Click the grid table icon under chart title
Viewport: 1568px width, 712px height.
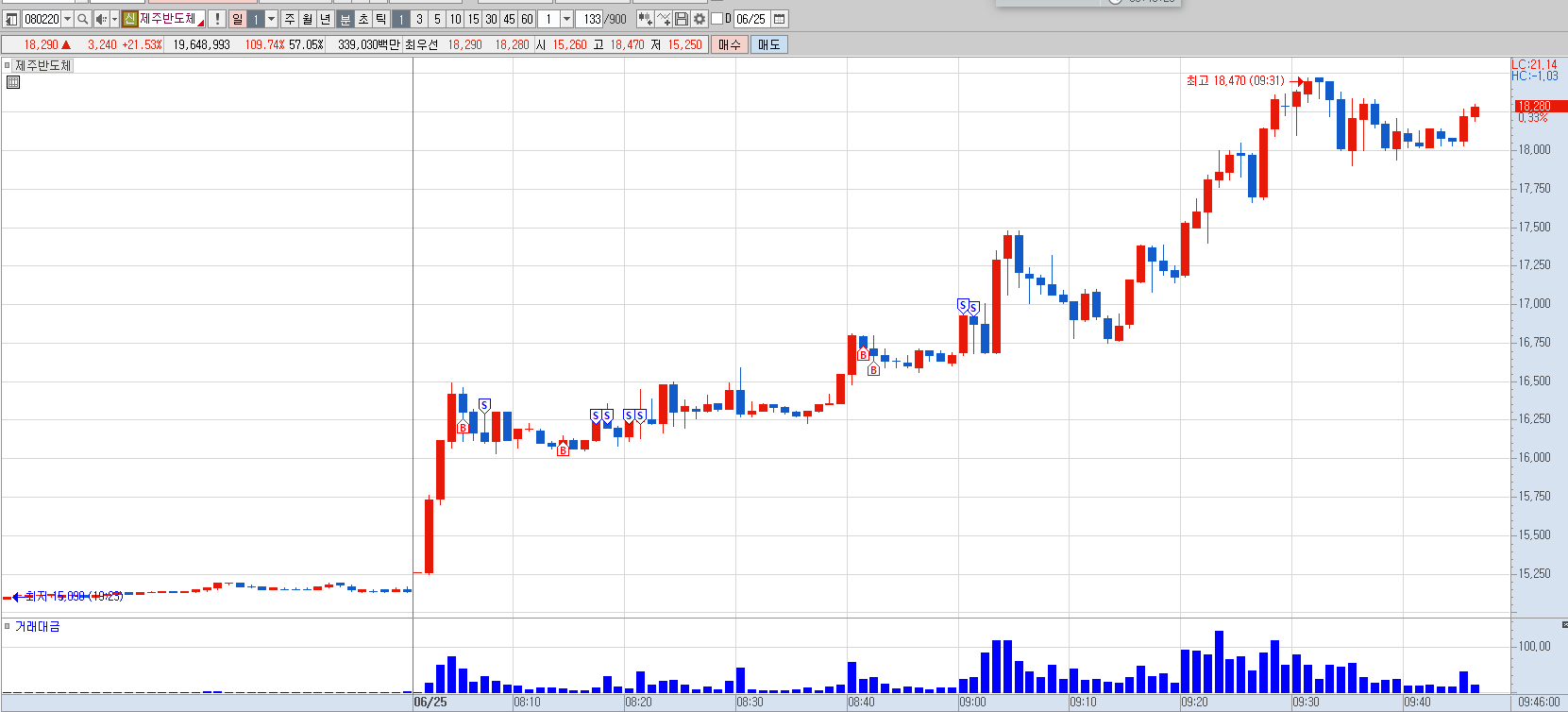(13, 82)
